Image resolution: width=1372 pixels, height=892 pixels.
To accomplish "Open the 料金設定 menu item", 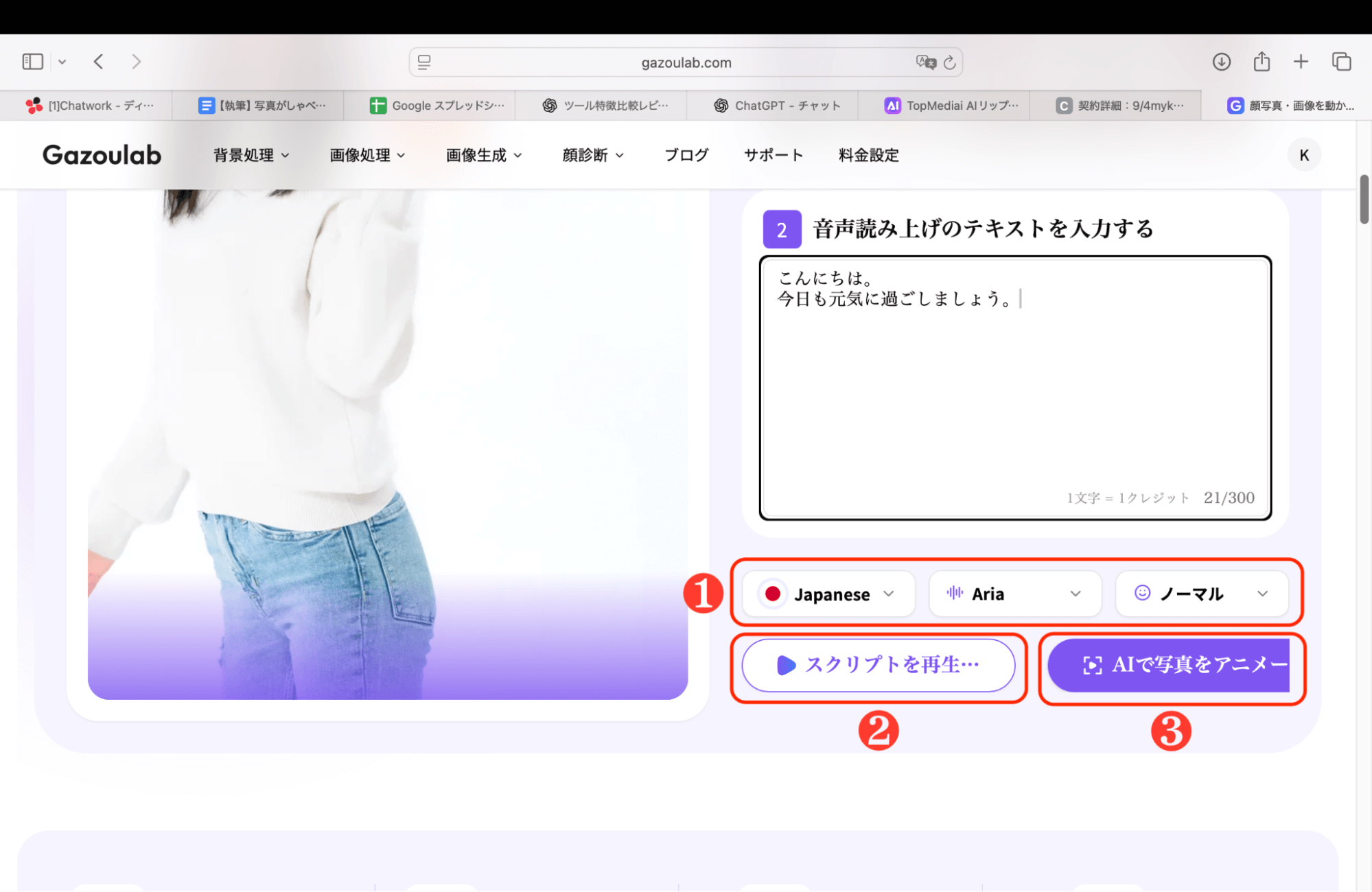I will coord(868,154).
